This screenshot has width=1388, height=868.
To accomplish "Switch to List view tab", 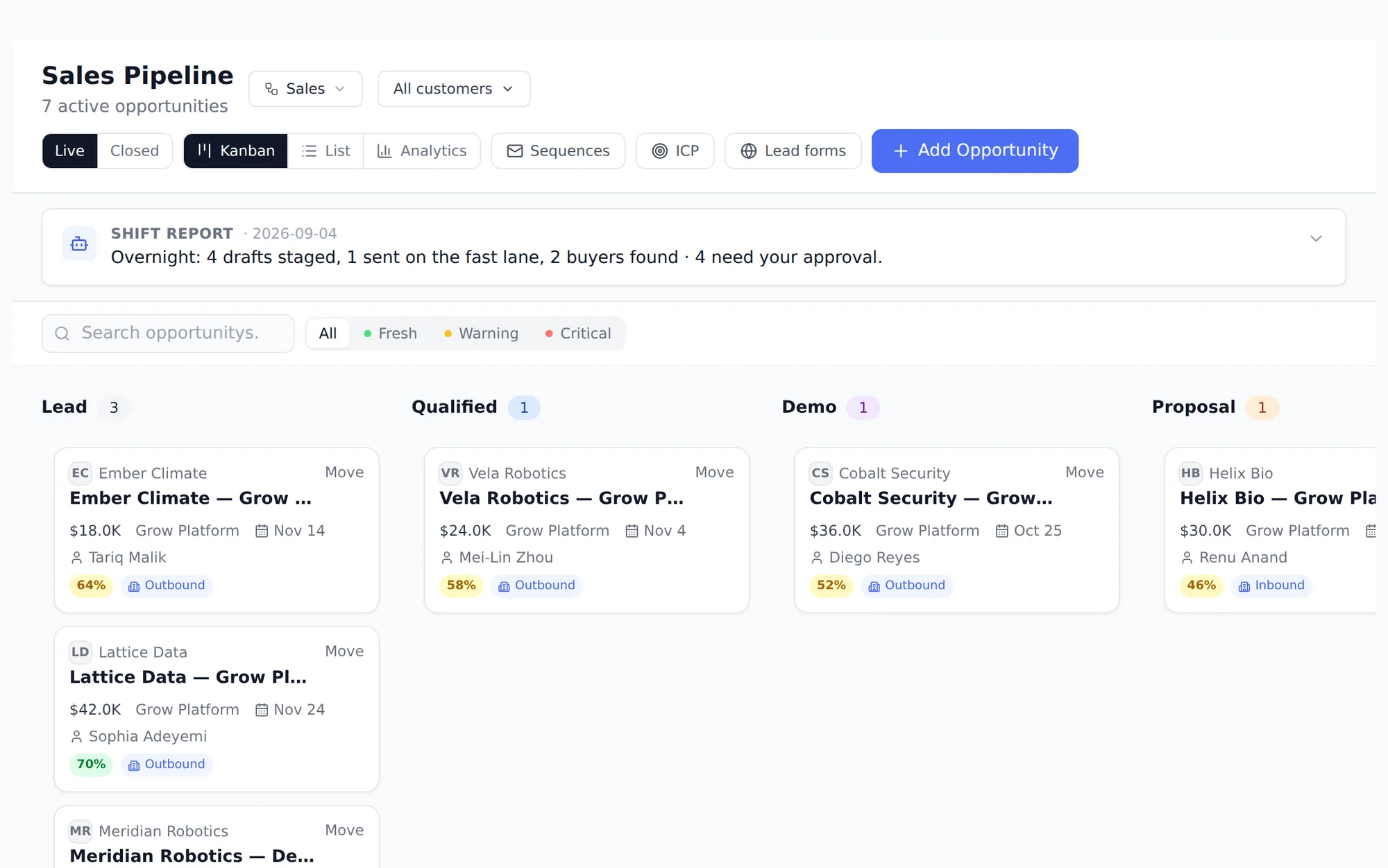I will coord(325,151).
